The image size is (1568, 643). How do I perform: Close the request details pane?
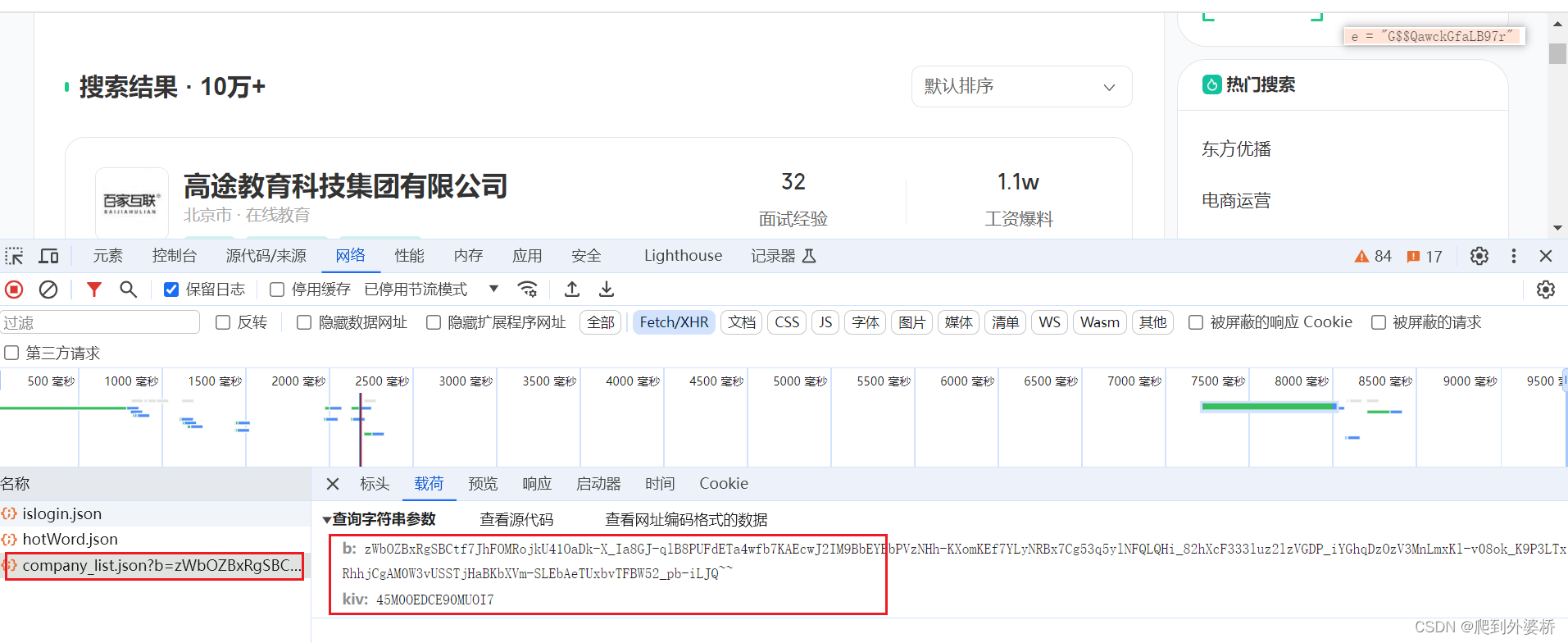click(333, 484)
